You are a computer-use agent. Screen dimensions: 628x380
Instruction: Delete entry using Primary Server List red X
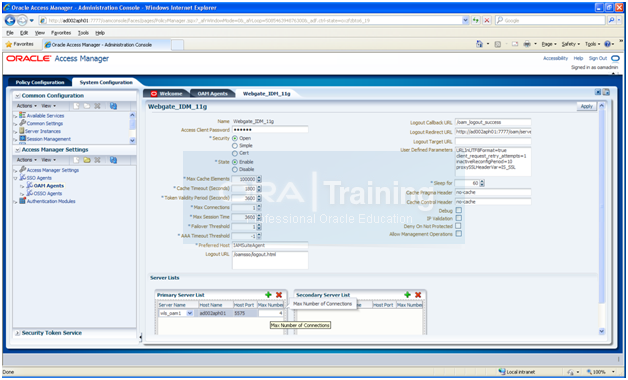pyautogui.click(x=279, y=295)
